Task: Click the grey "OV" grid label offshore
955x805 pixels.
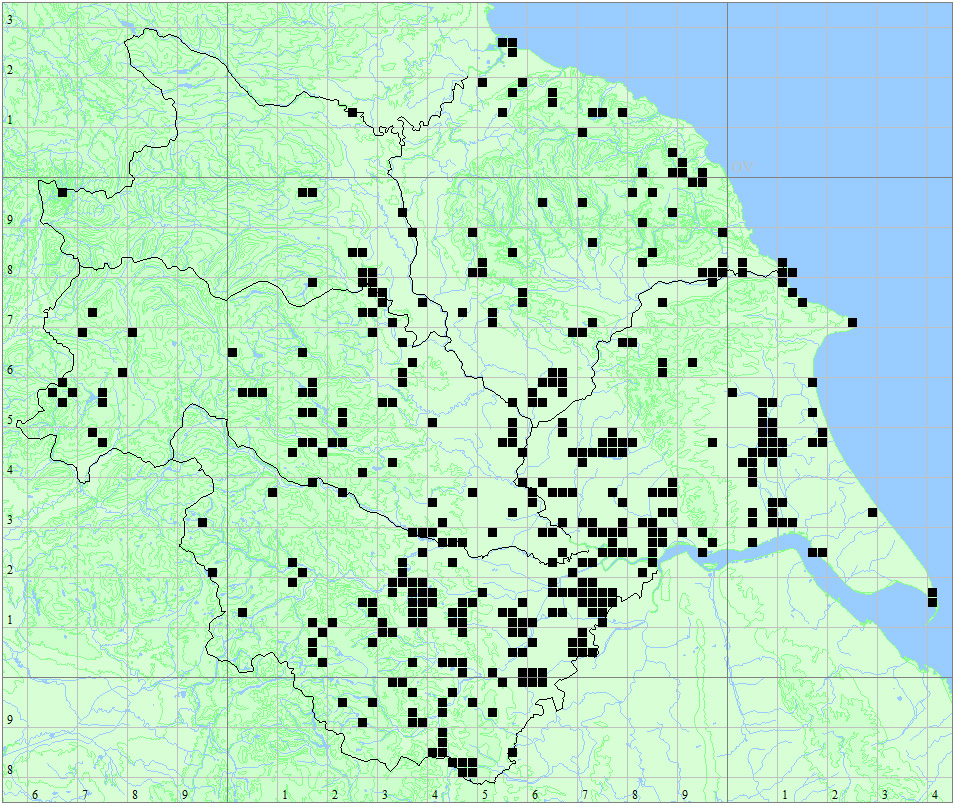Action: click(x=742, y=167)
